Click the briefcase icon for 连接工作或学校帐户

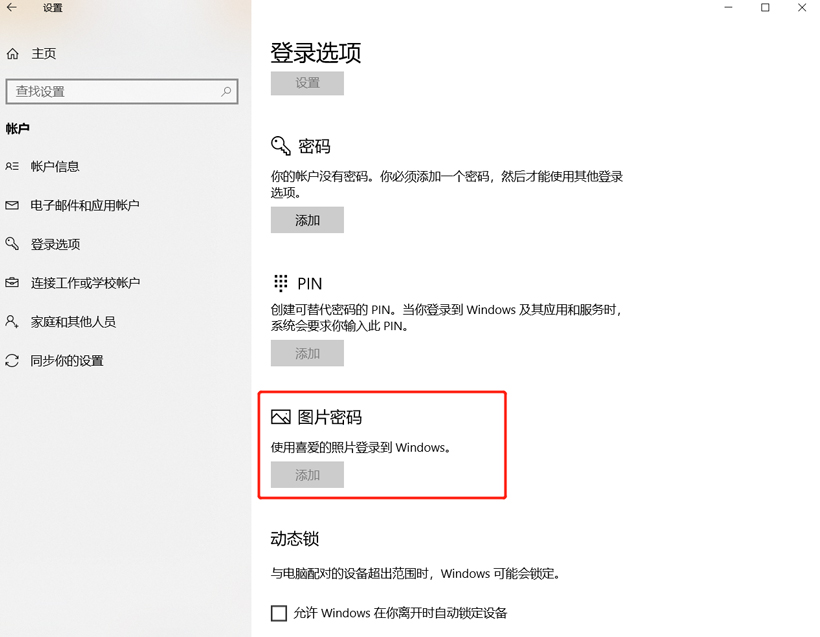point(12,283)
